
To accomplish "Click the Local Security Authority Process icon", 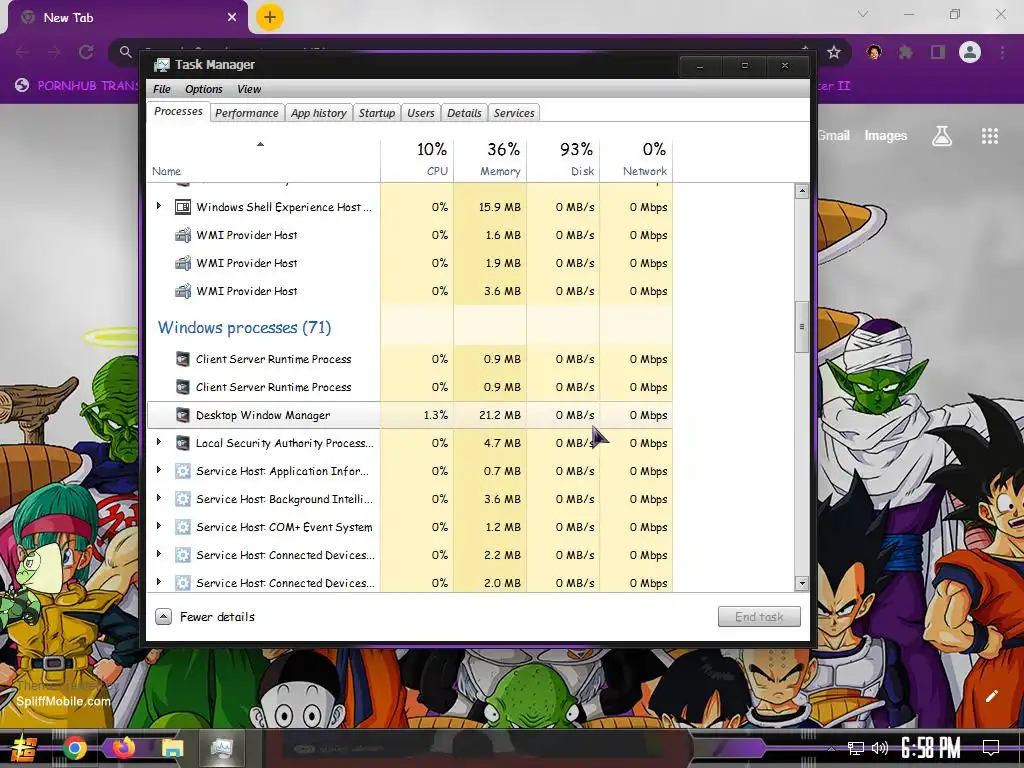I will 183,443.
